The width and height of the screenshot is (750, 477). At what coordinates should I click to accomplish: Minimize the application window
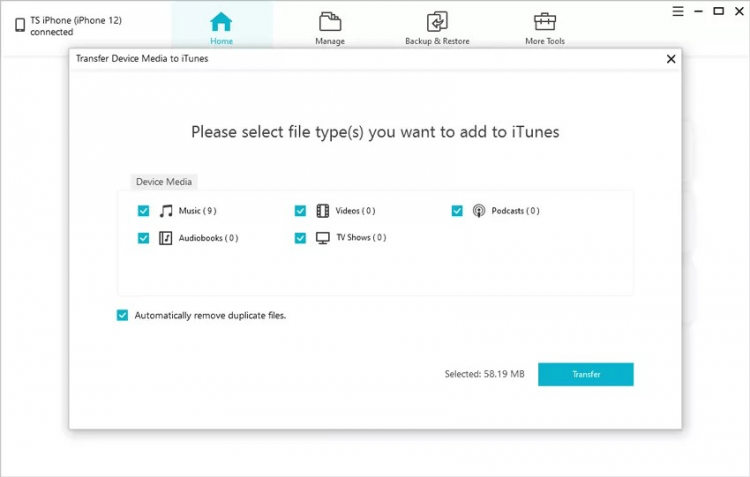tap(698, 11)
